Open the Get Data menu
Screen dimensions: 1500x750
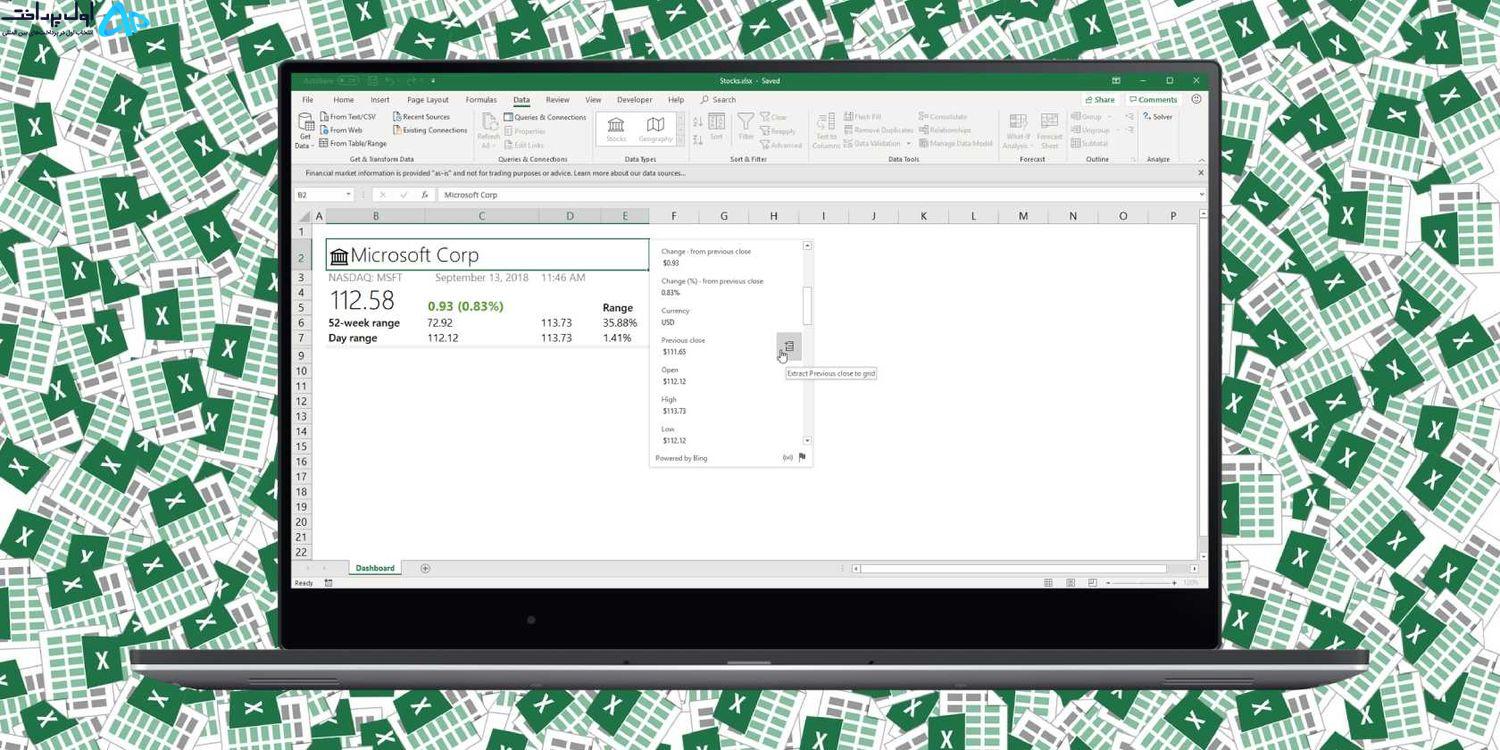tap(305, 130)
